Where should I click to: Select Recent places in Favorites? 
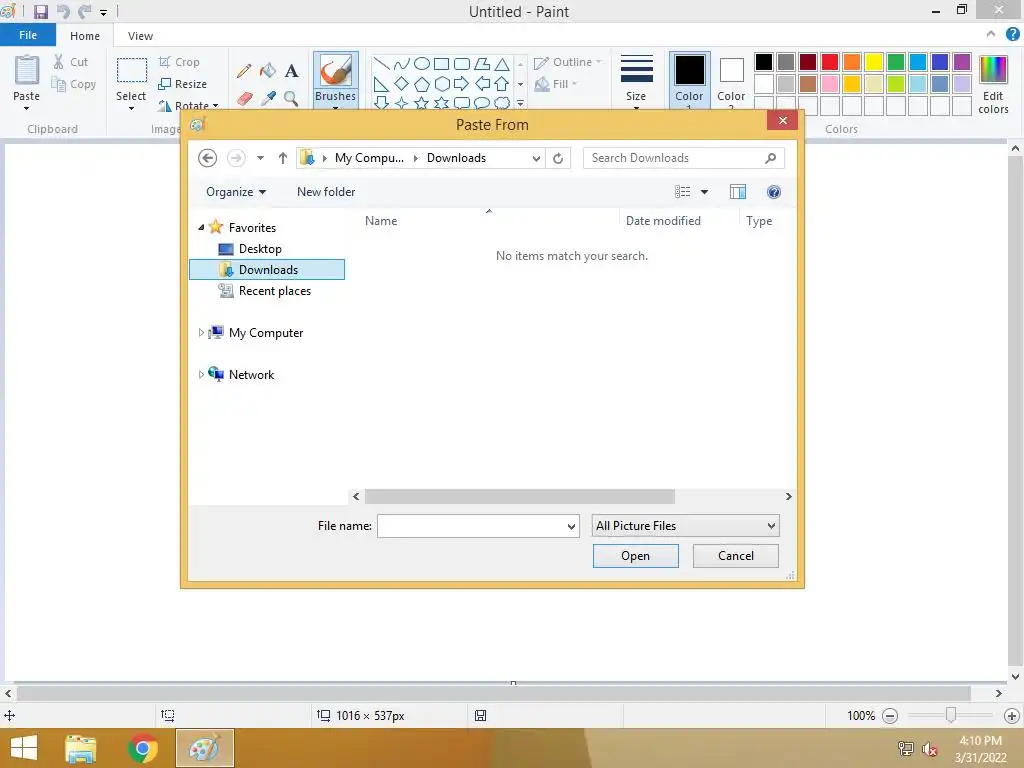(x=274, y=291)
